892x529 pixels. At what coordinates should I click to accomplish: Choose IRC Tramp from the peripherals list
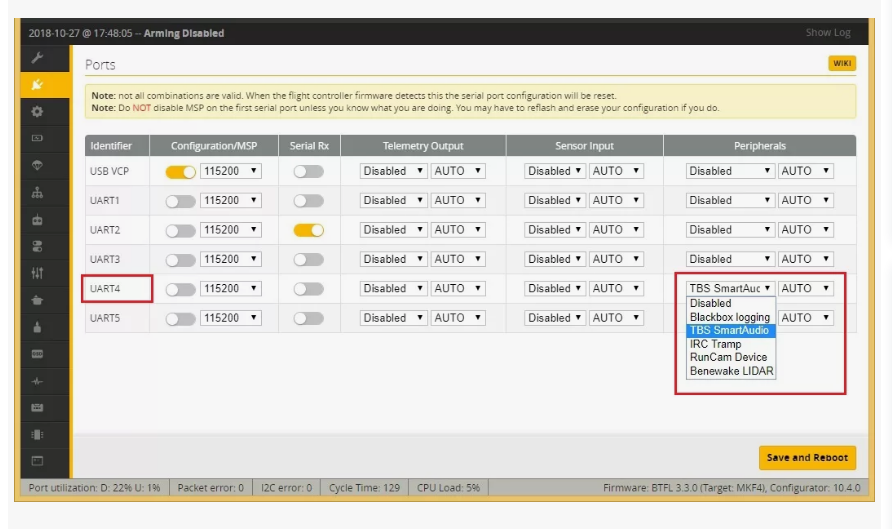tap(716, 344)
